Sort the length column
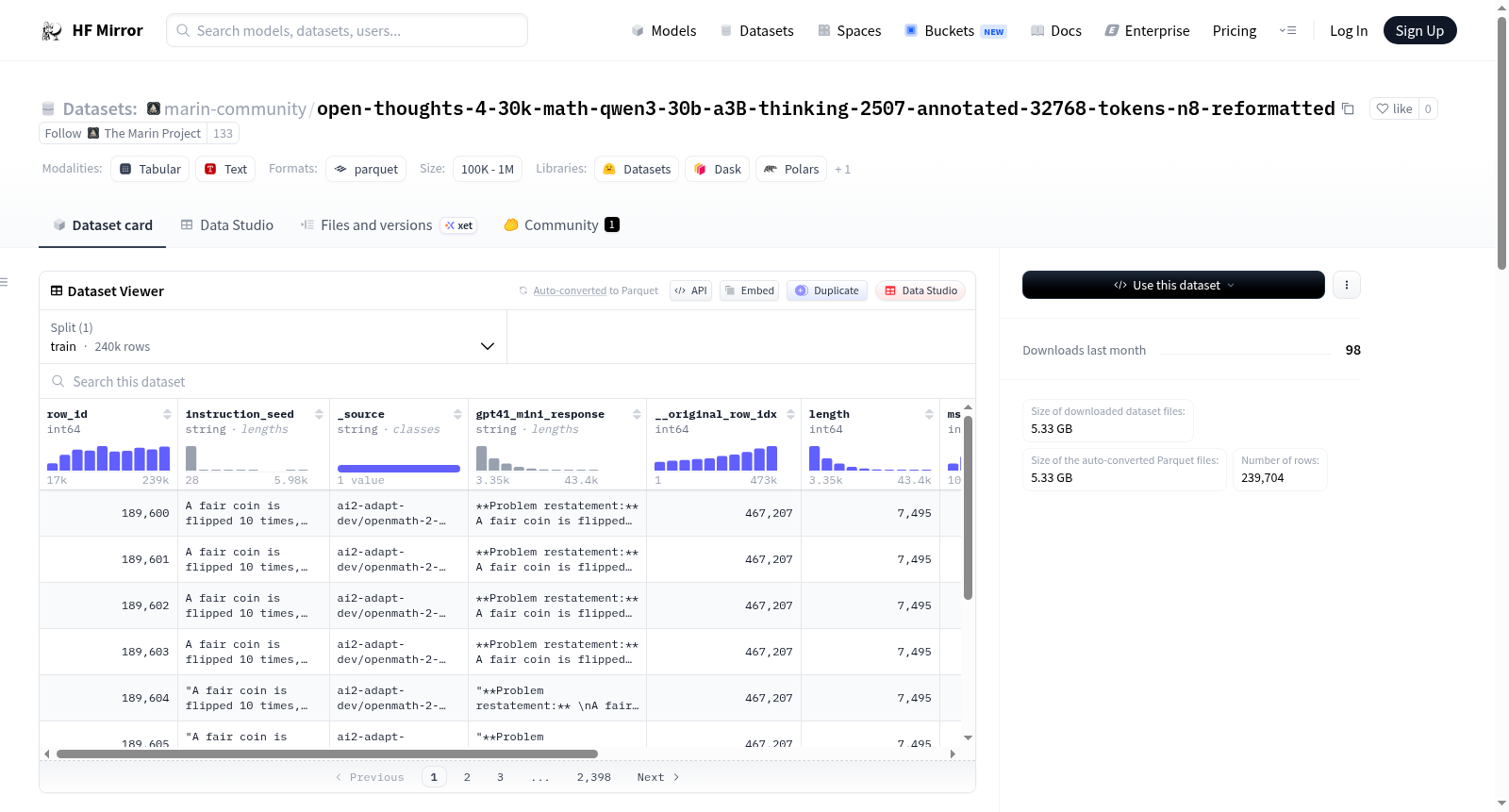The image size is (1509, 812). (x=929, y=414)
